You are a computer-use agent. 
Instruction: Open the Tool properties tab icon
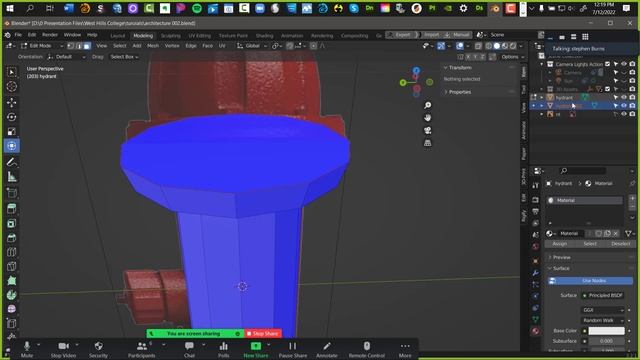click(535, 185)
